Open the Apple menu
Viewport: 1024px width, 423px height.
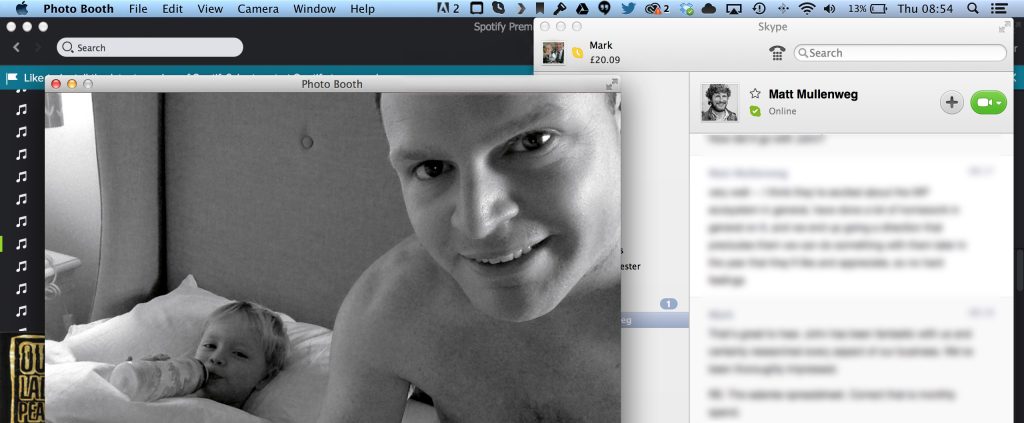21,8
